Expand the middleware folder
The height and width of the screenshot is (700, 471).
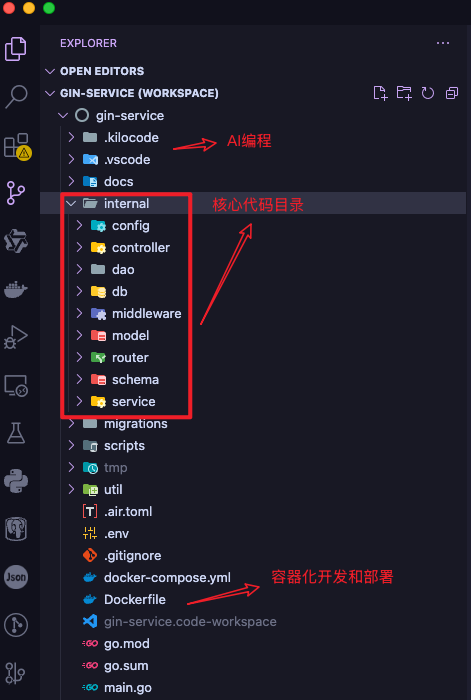click(x=79, y=313)
